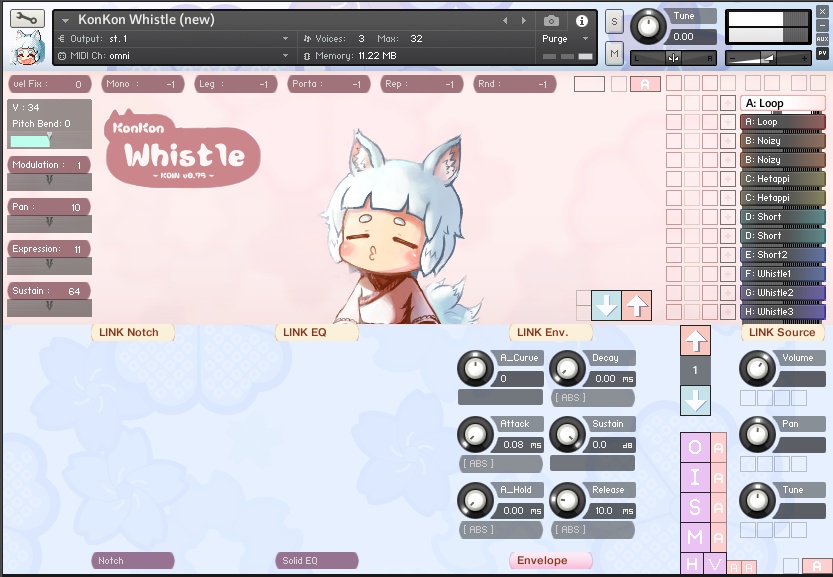Click the camera snapshot icon in the header
The width and height of the screenshot is (833, 577).
(551, 19)
